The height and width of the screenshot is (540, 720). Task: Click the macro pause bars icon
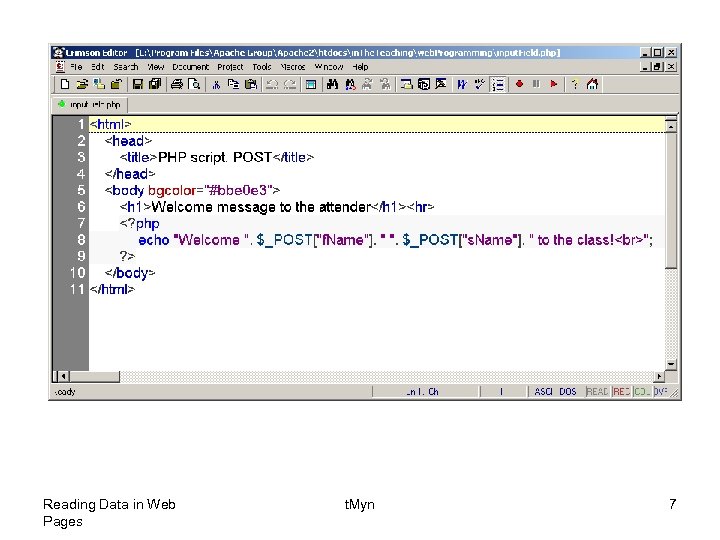536,84
